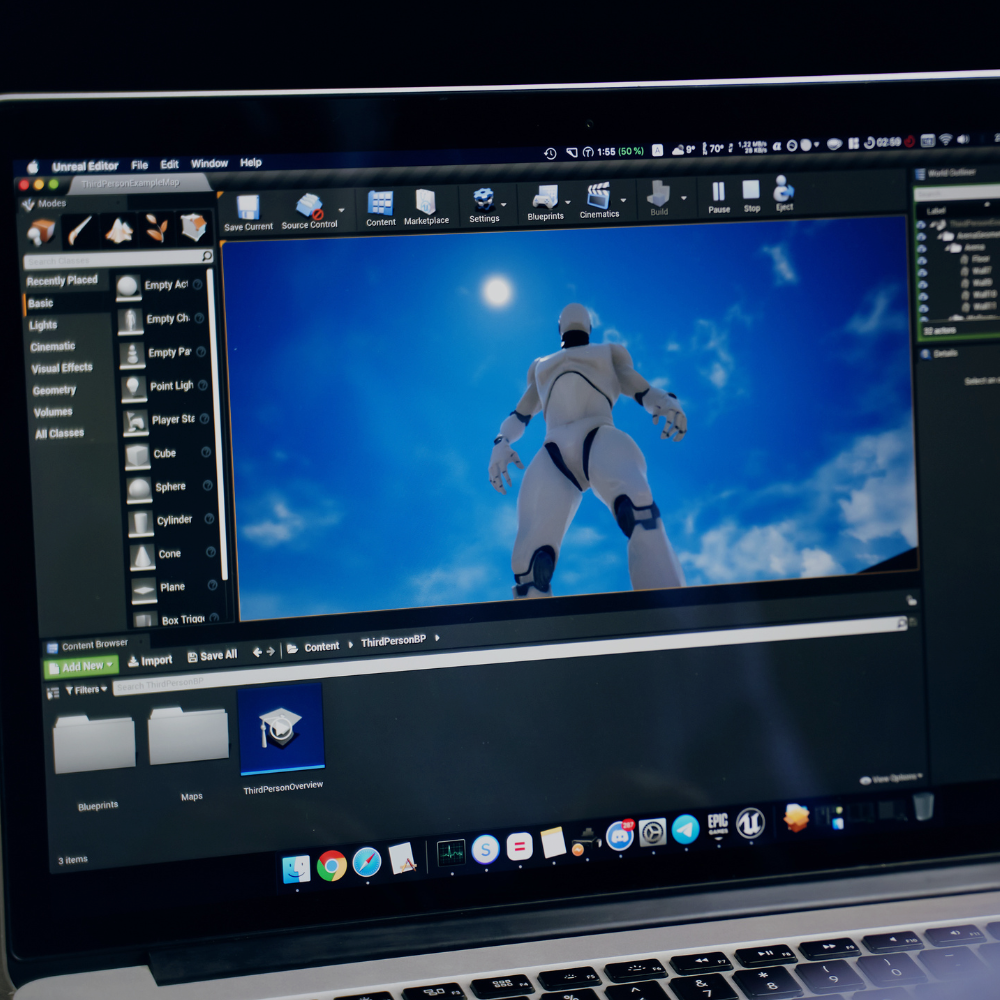Pick the Player Start icon
1000x1000 pixels.
point(135,422)
